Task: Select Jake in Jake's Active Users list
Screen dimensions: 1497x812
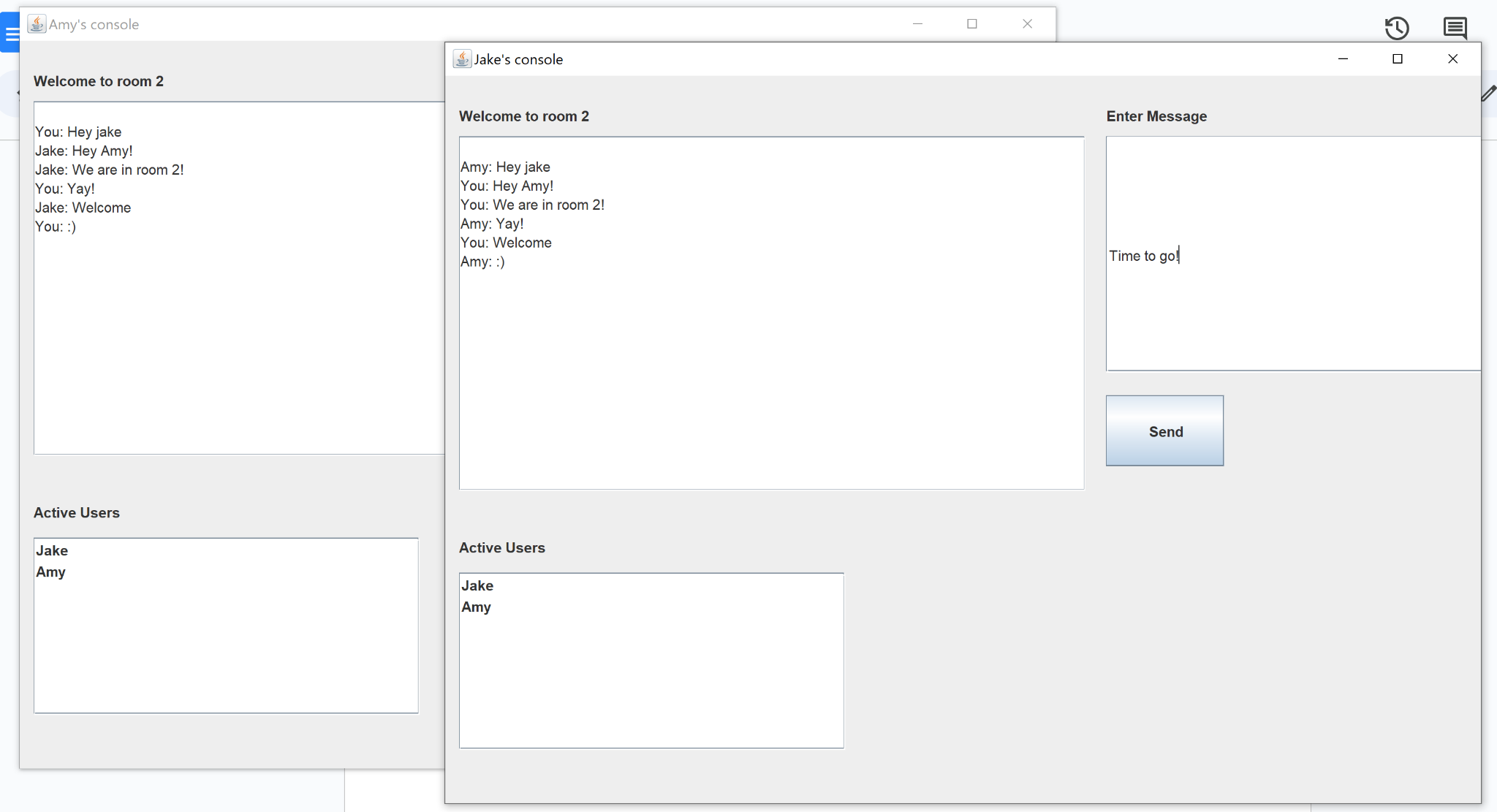Action: coord(477,585)
